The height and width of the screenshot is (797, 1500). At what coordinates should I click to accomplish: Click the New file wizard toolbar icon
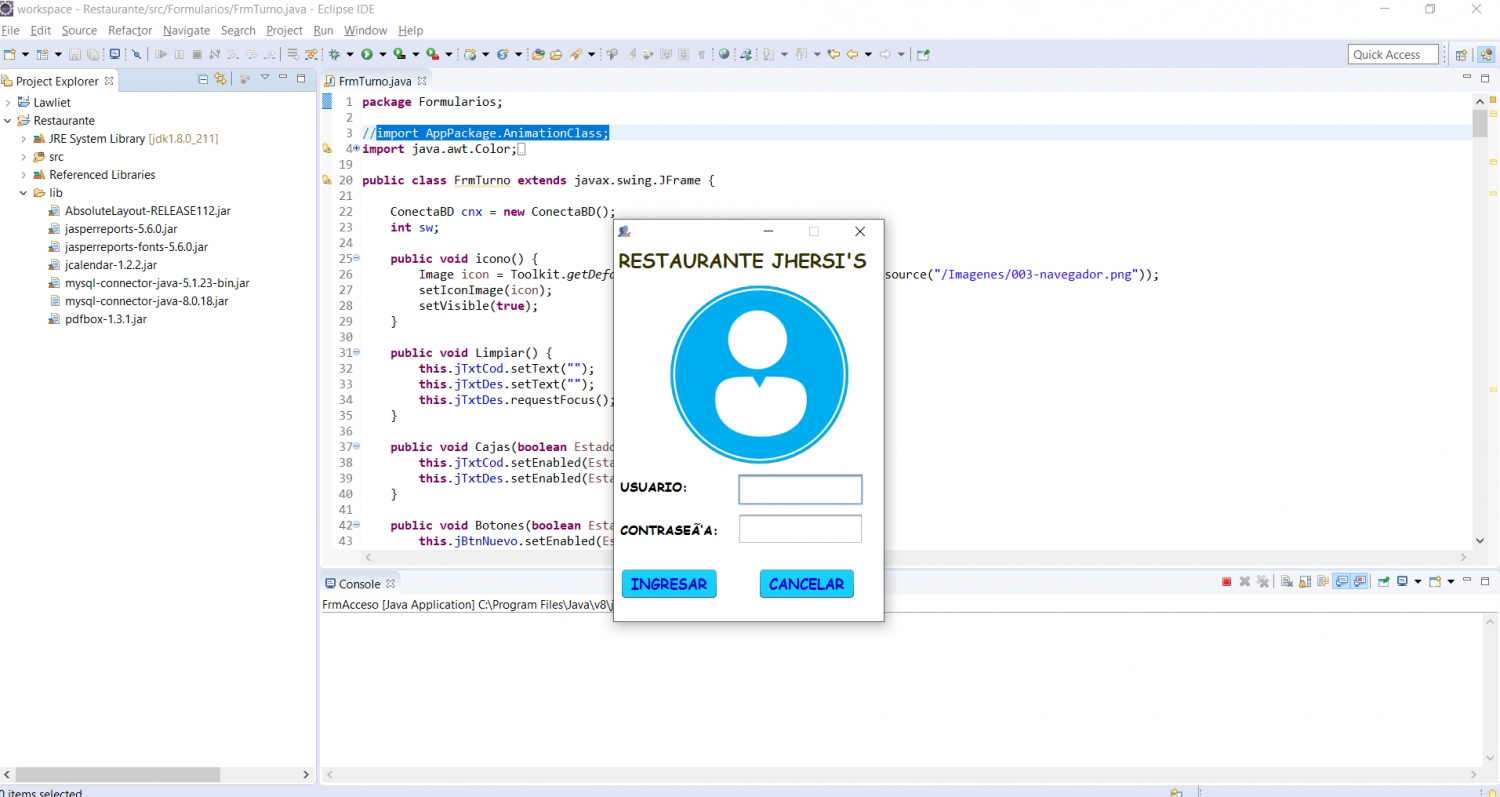[9, 54]
